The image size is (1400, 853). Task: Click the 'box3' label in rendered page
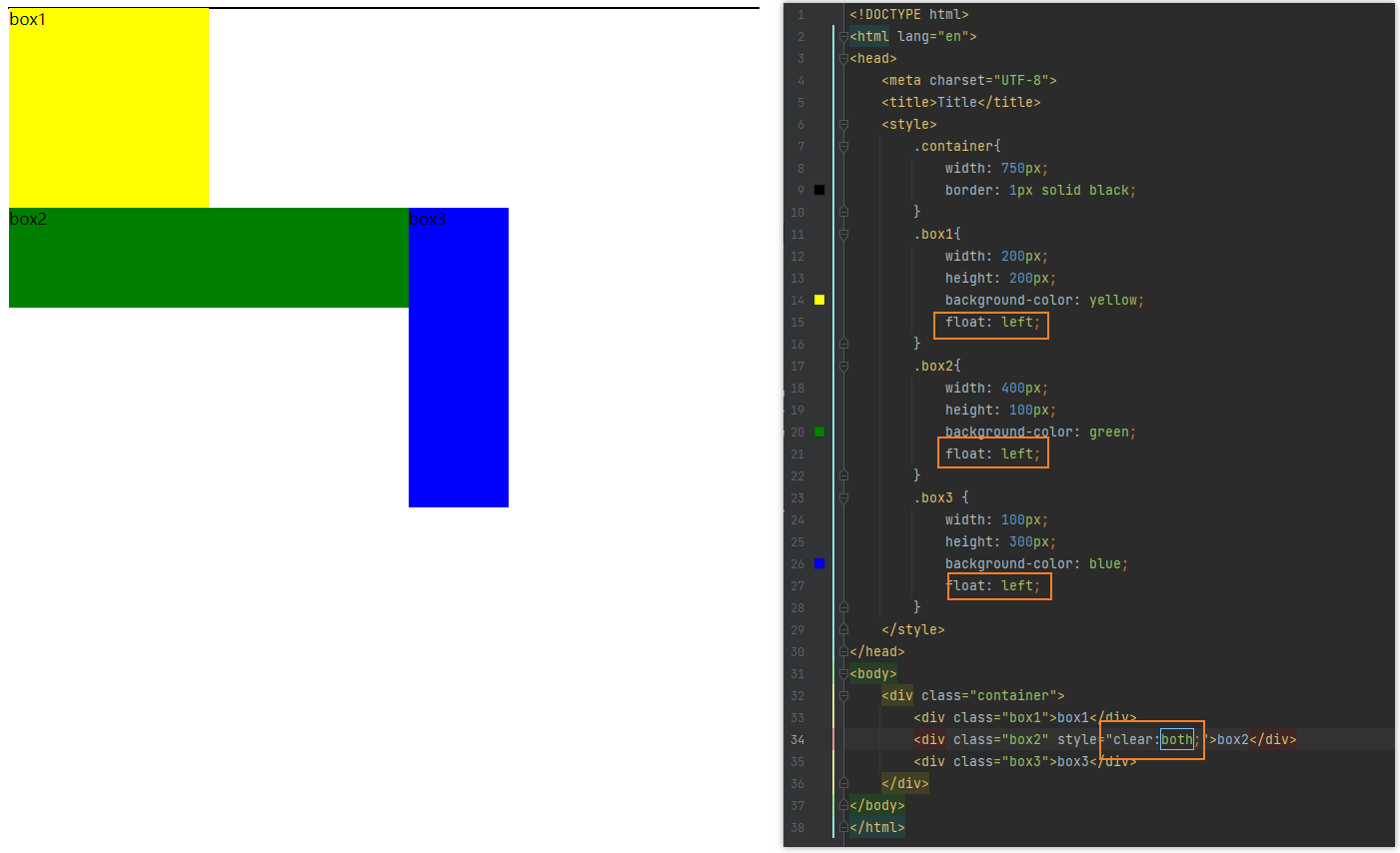(428, 220)
